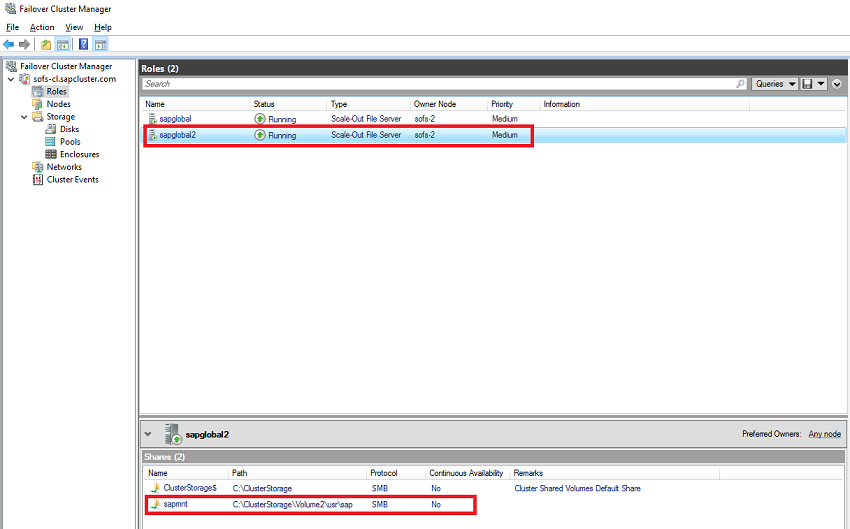Open the Queries dropdown
Screen dimensions: 850x529
click(775, 84)
